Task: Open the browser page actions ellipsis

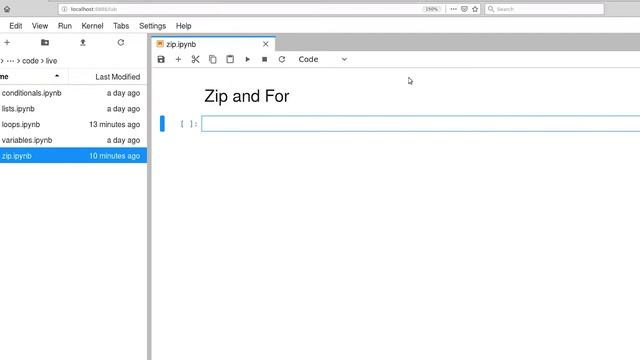Action: (453, 9)
